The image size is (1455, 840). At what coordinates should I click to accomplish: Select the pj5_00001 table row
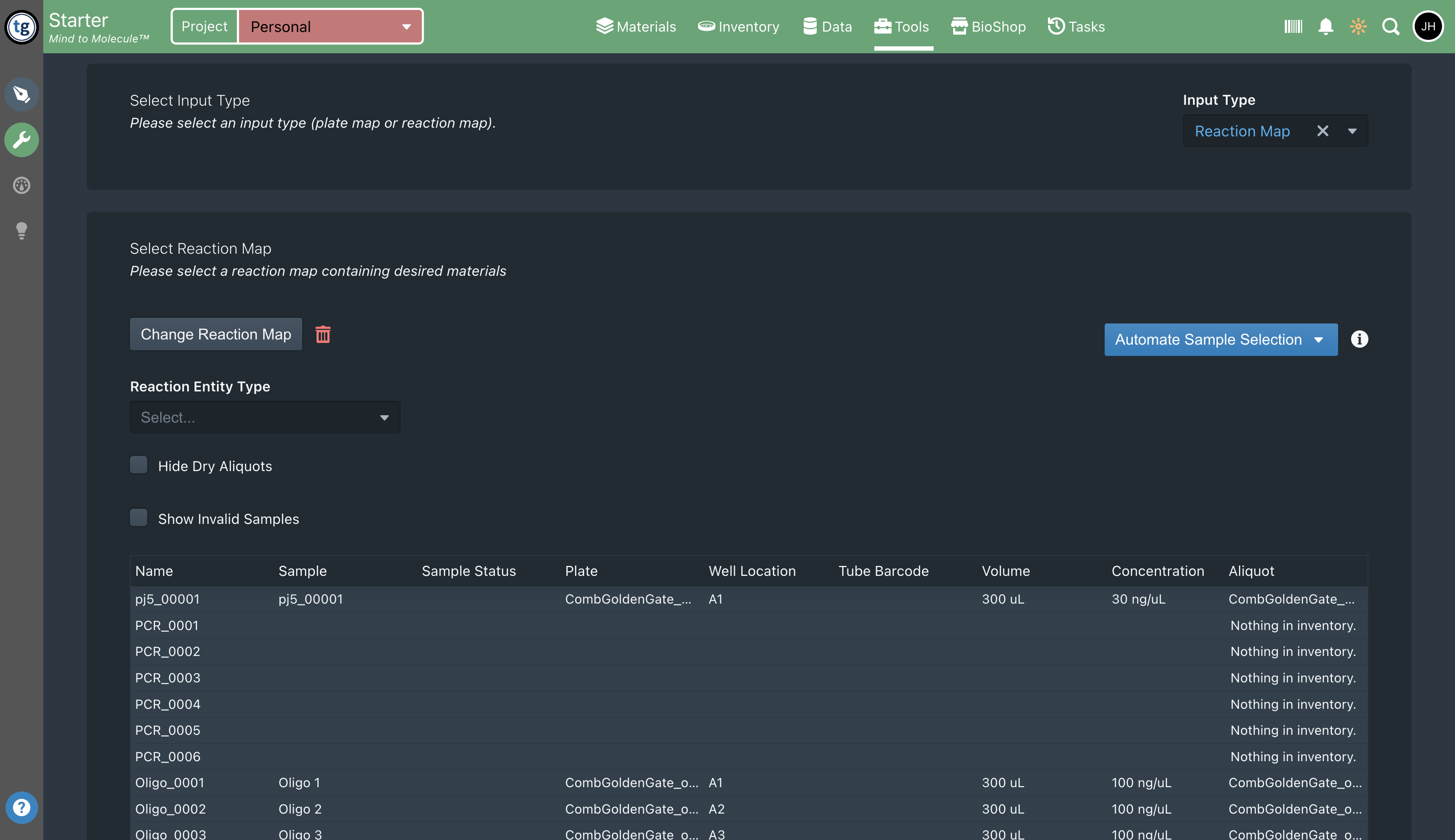748,599
